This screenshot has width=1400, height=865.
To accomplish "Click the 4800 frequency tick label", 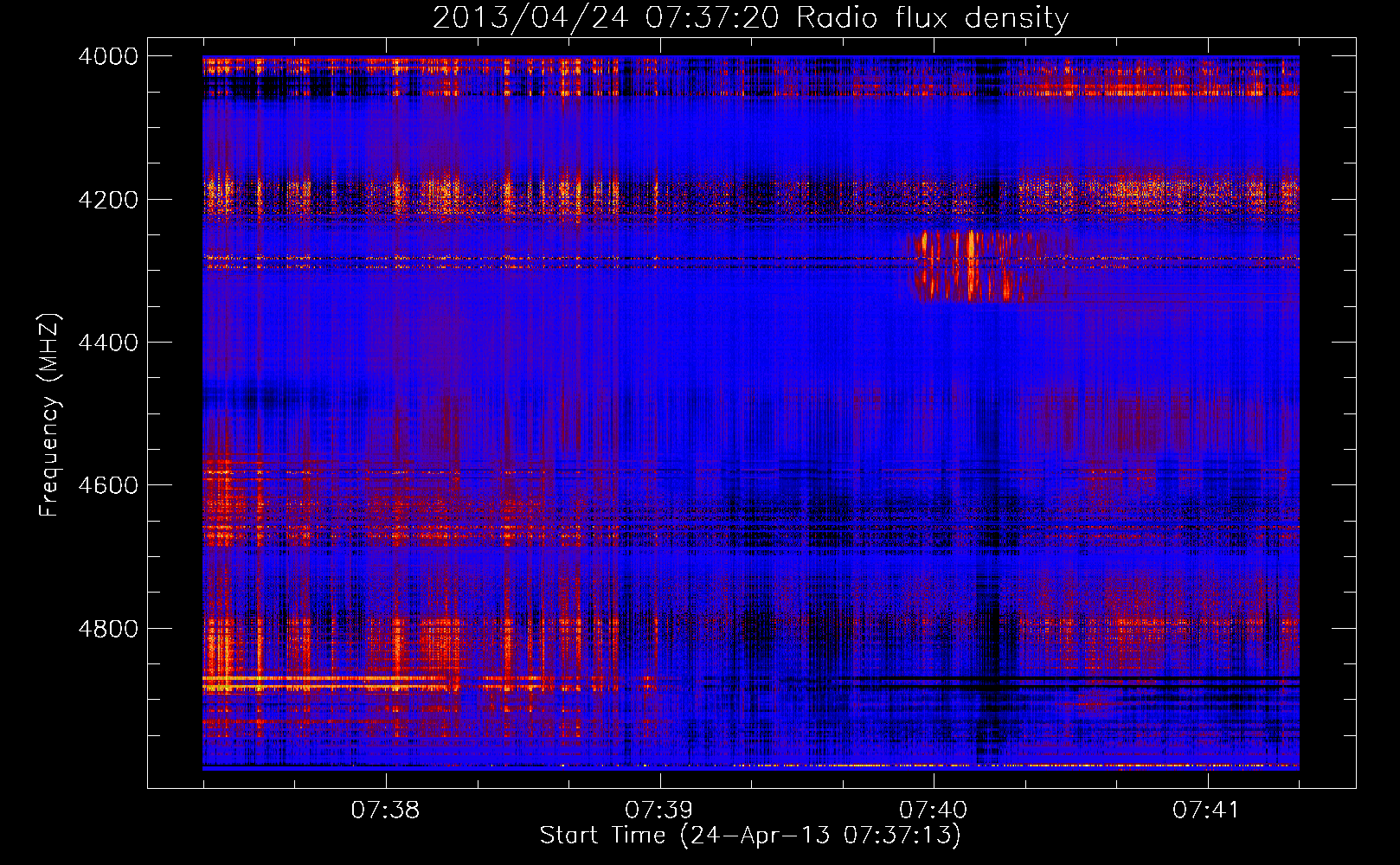I will click(x=108, y=628).
